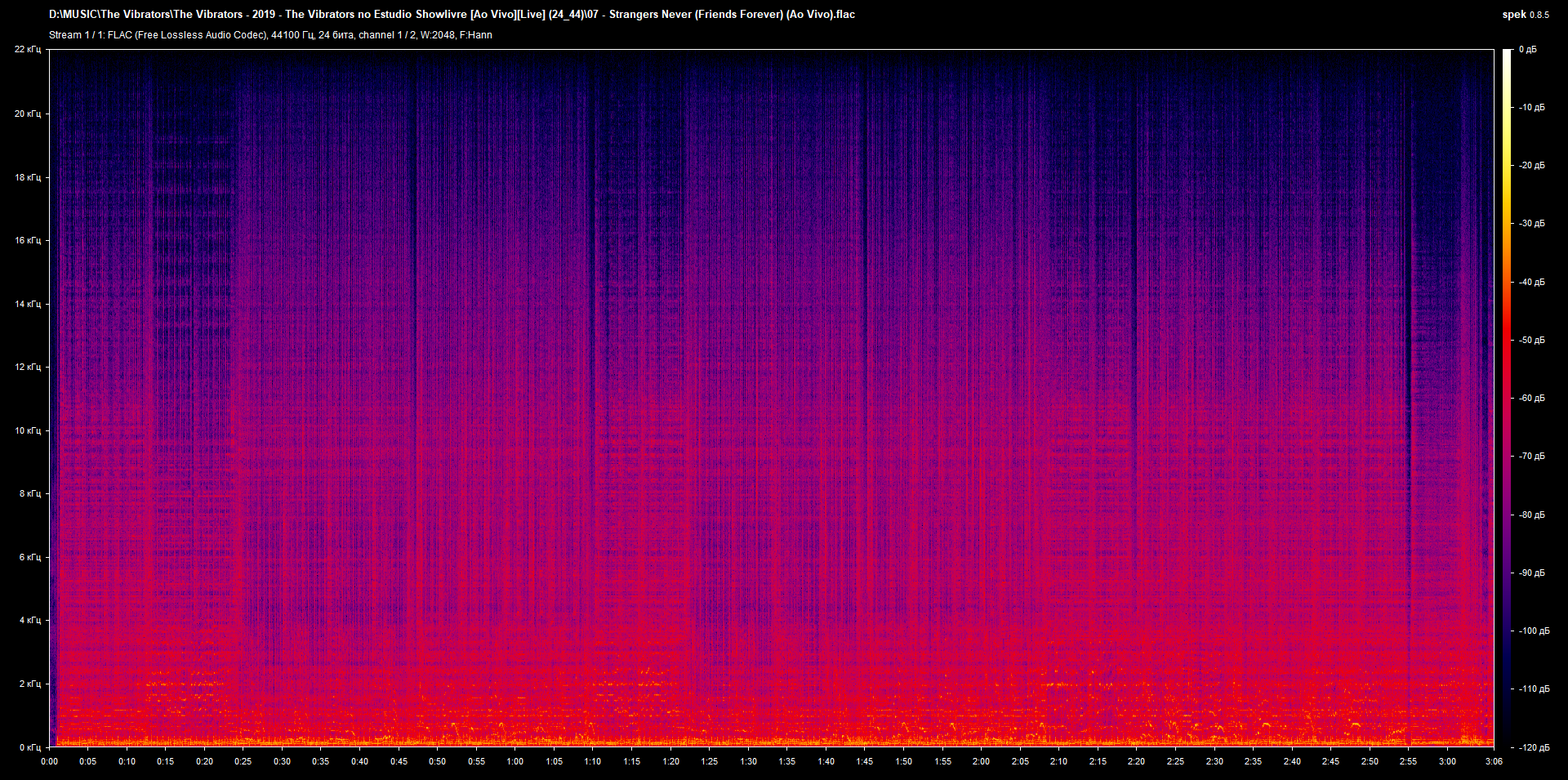This screenshot has width=1568, height=780.
Task: Click the 16 кГц axis label
Action: click(x=27, y=239)
